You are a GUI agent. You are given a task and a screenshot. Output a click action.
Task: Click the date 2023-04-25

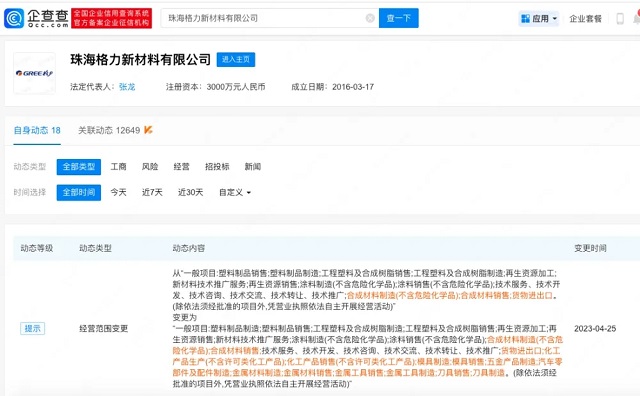pos(595,328)
